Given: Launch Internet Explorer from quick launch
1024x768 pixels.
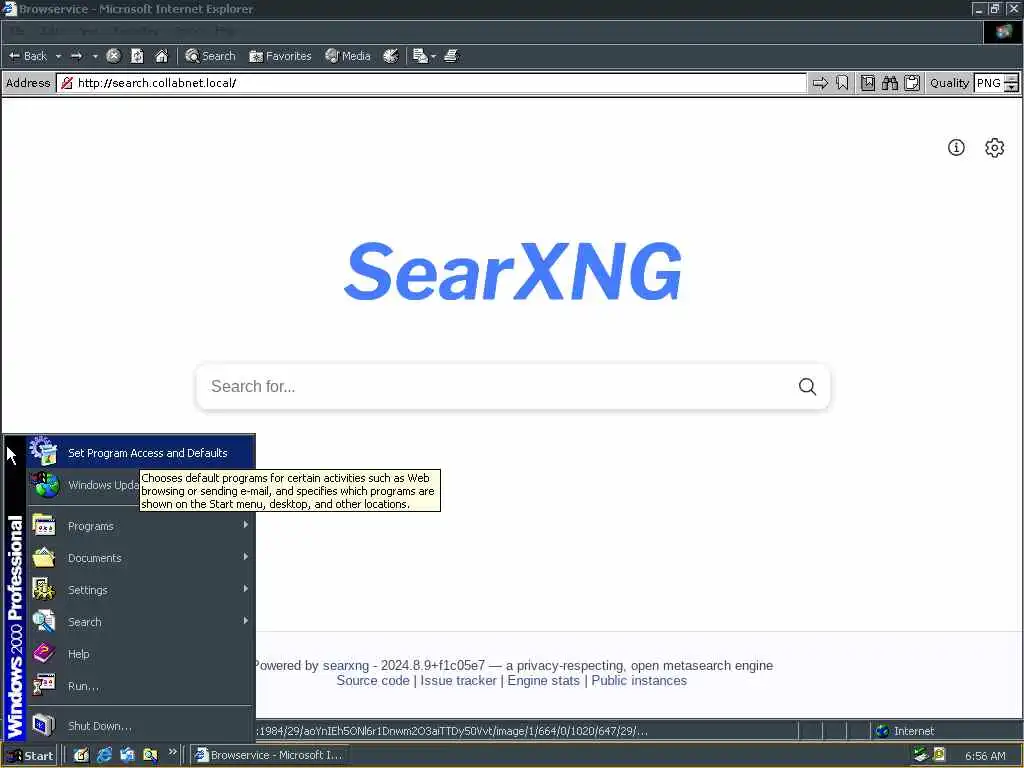Looking at the screenshot, I should pos(104,755).
